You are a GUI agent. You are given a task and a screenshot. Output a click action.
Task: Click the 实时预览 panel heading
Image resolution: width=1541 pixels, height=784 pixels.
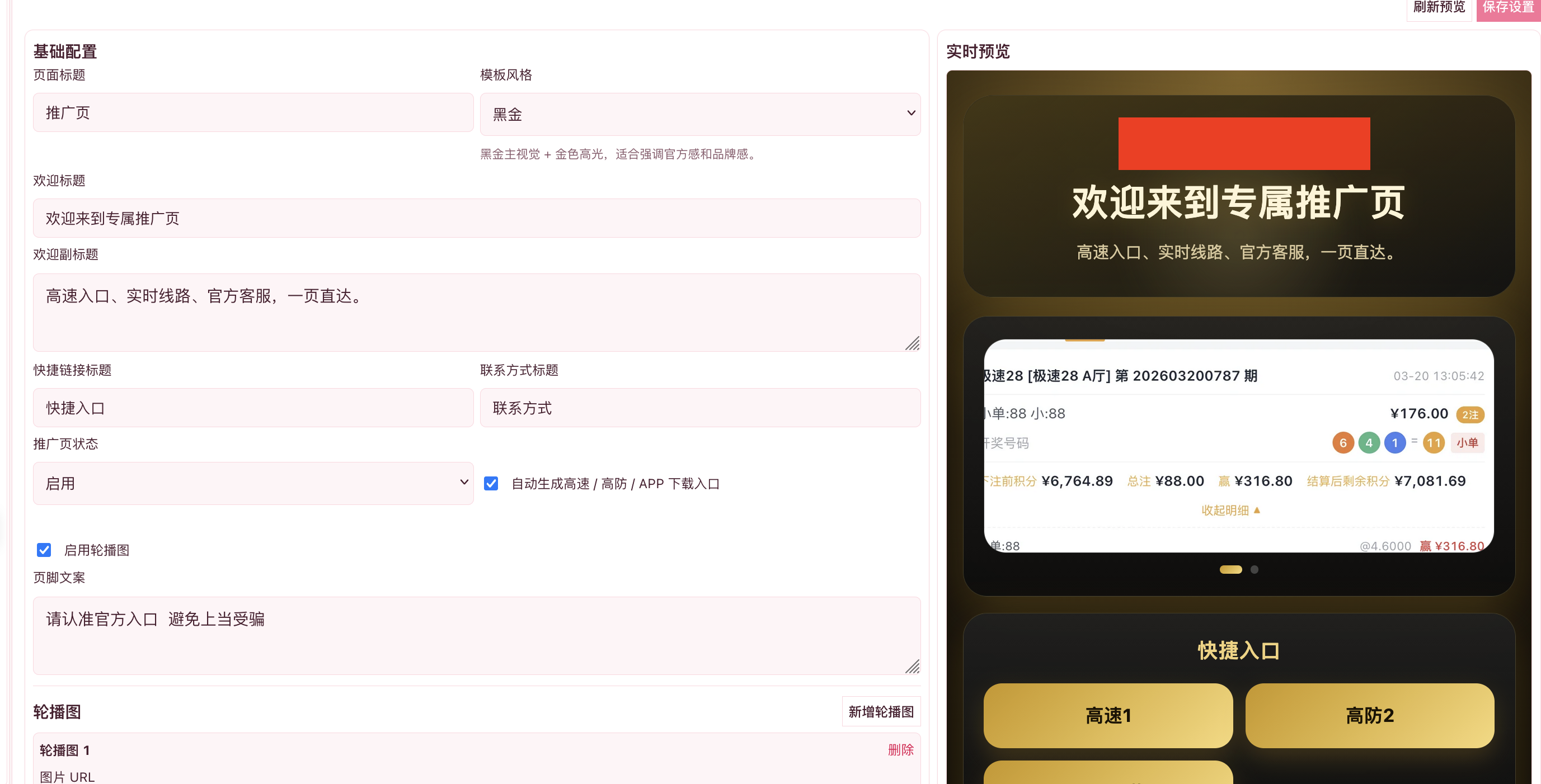[978, 51]
